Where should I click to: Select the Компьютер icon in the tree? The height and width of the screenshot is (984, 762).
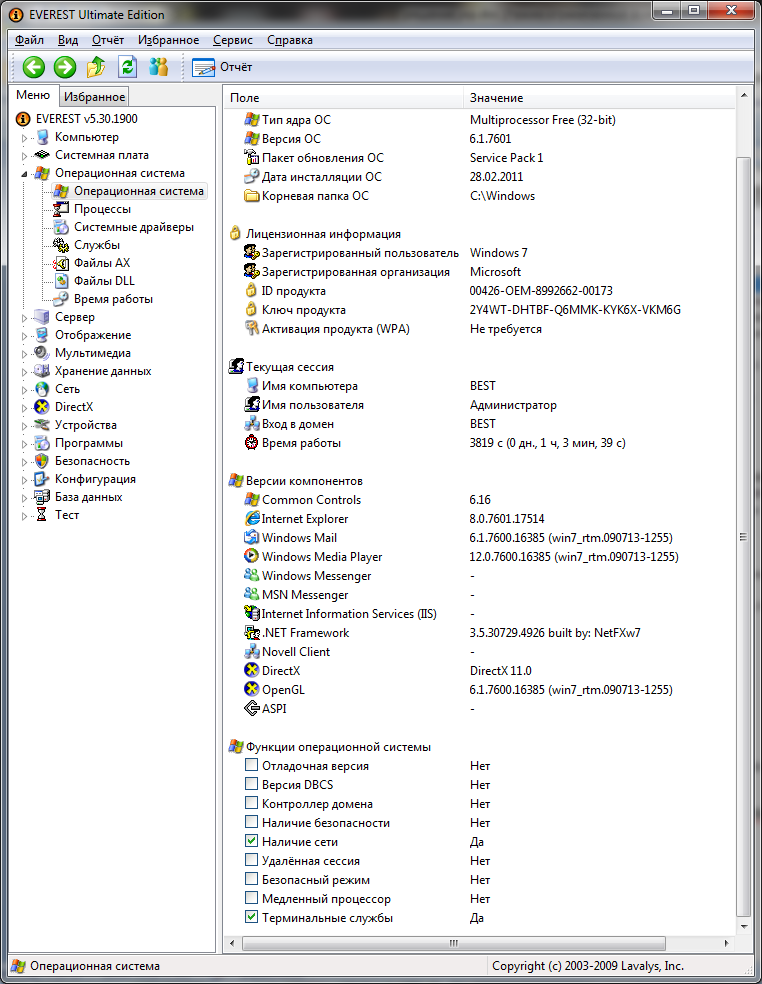tap(42, 137)
